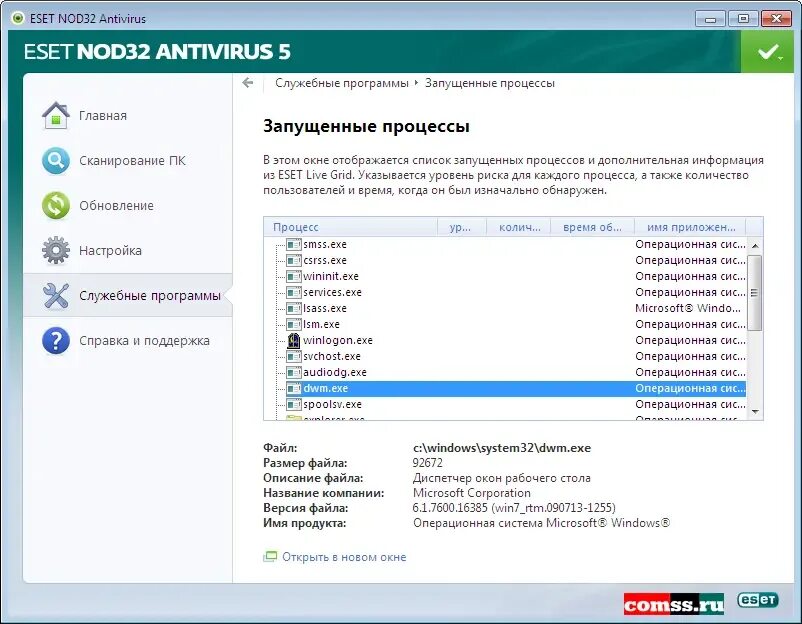Click the ESET eye icon in title bar

(x=18, y=18)
